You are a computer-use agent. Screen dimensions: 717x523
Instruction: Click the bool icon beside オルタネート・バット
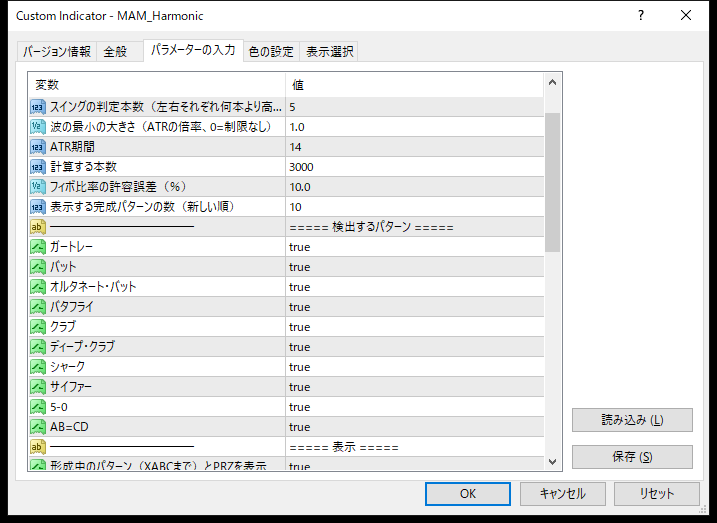point(38,287)
